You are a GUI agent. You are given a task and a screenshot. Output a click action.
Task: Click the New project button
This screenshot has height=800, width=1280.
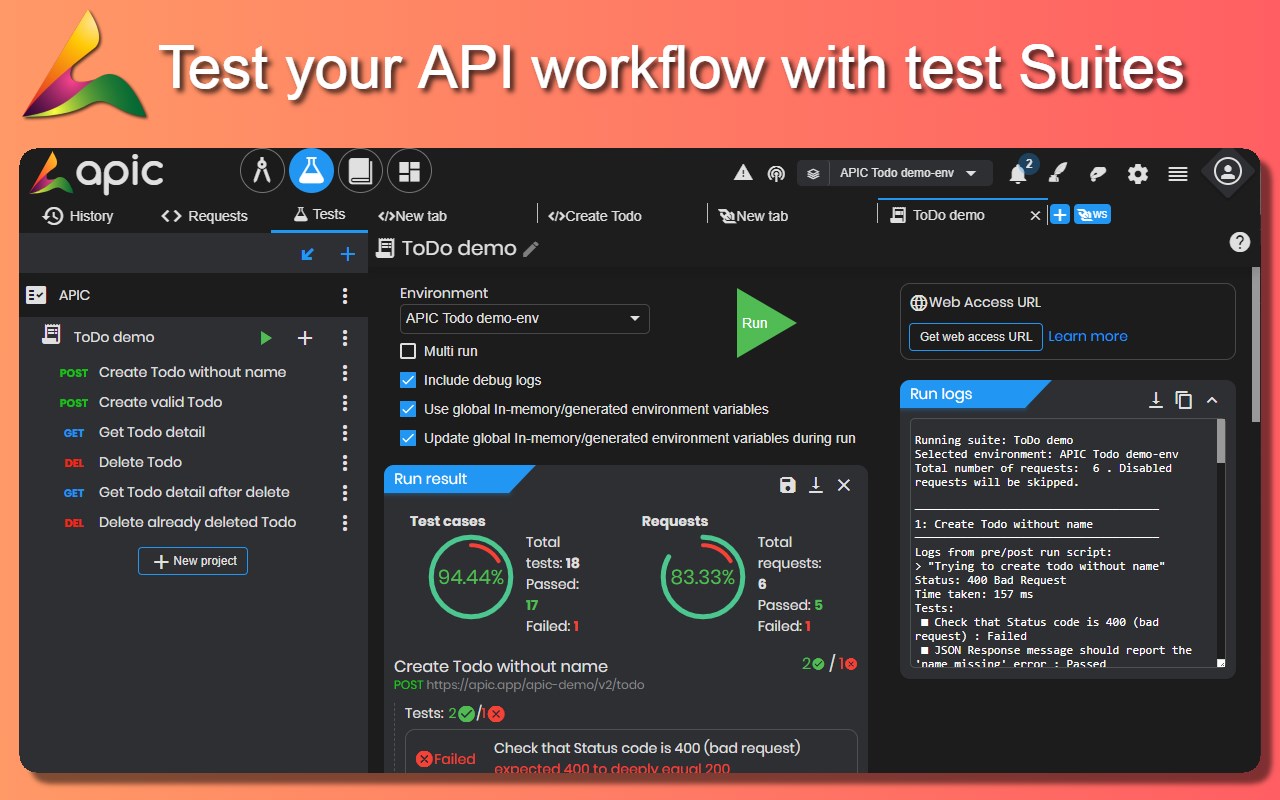click(x=193, y=561)
